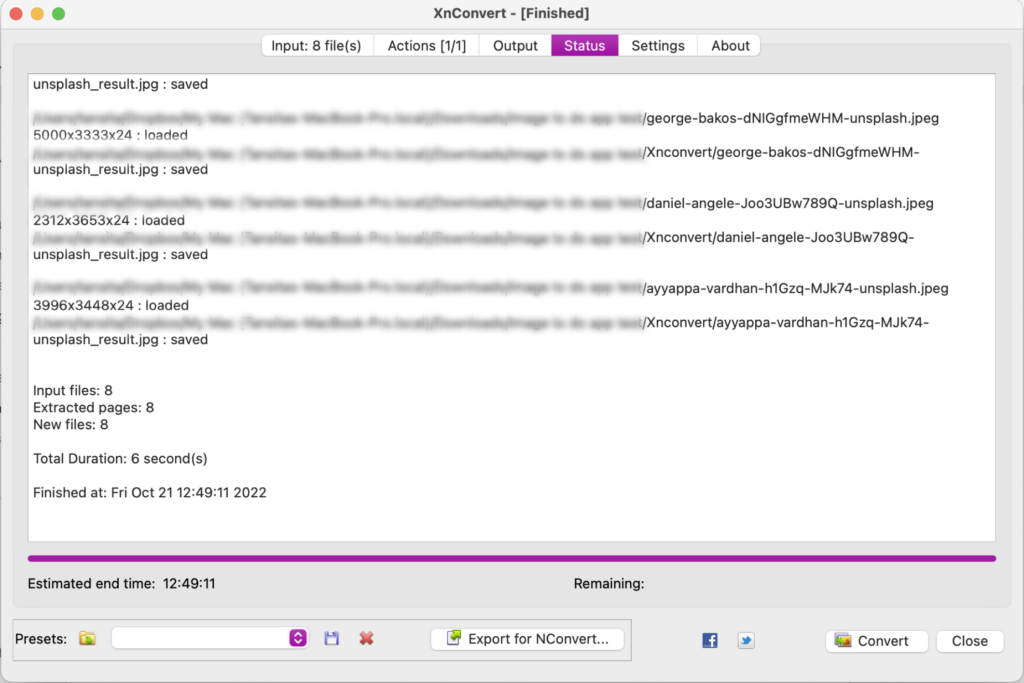
Task: Open the Actions [1/1] tab
Action: pyautogui.click(x=427, y=46)
